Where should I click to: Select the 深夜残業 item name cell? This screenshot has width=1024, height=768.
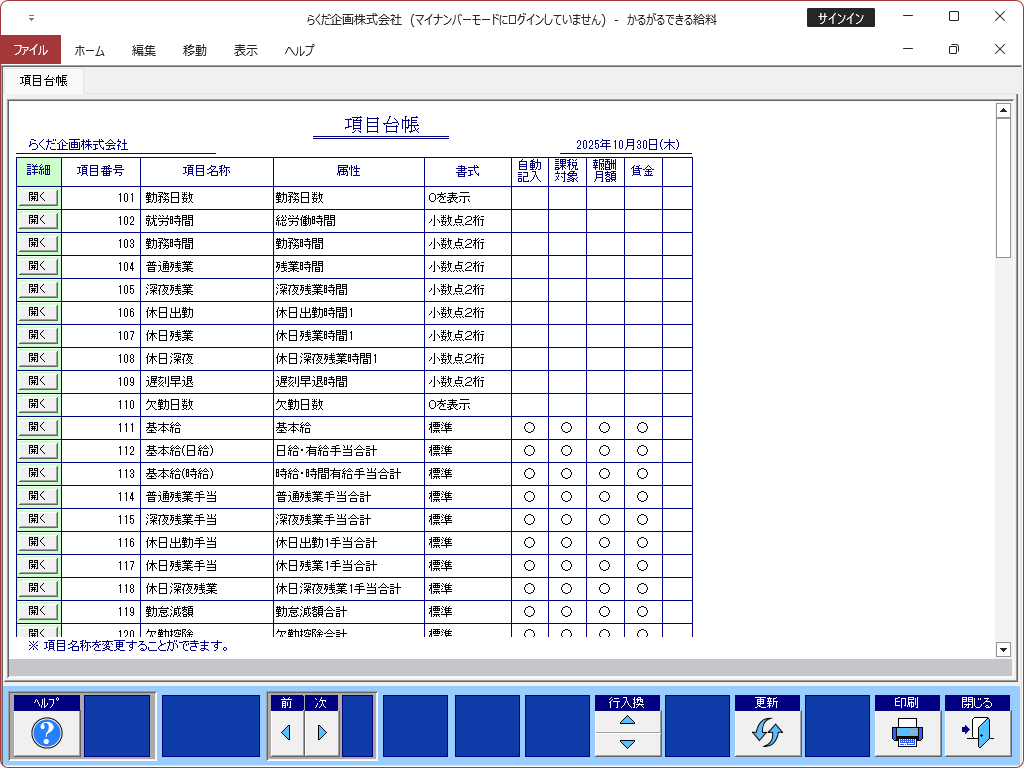pyautogui.click(x=206, y=290)
